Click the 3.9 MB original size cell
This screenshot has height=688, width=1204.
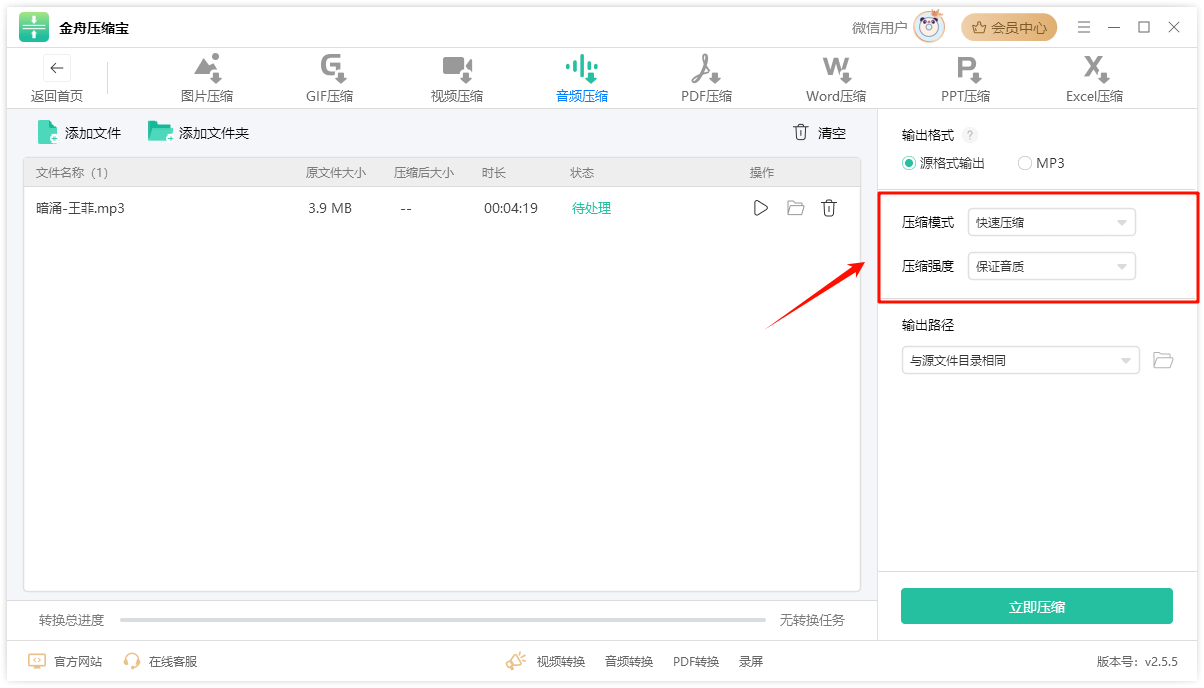(330, 208)
